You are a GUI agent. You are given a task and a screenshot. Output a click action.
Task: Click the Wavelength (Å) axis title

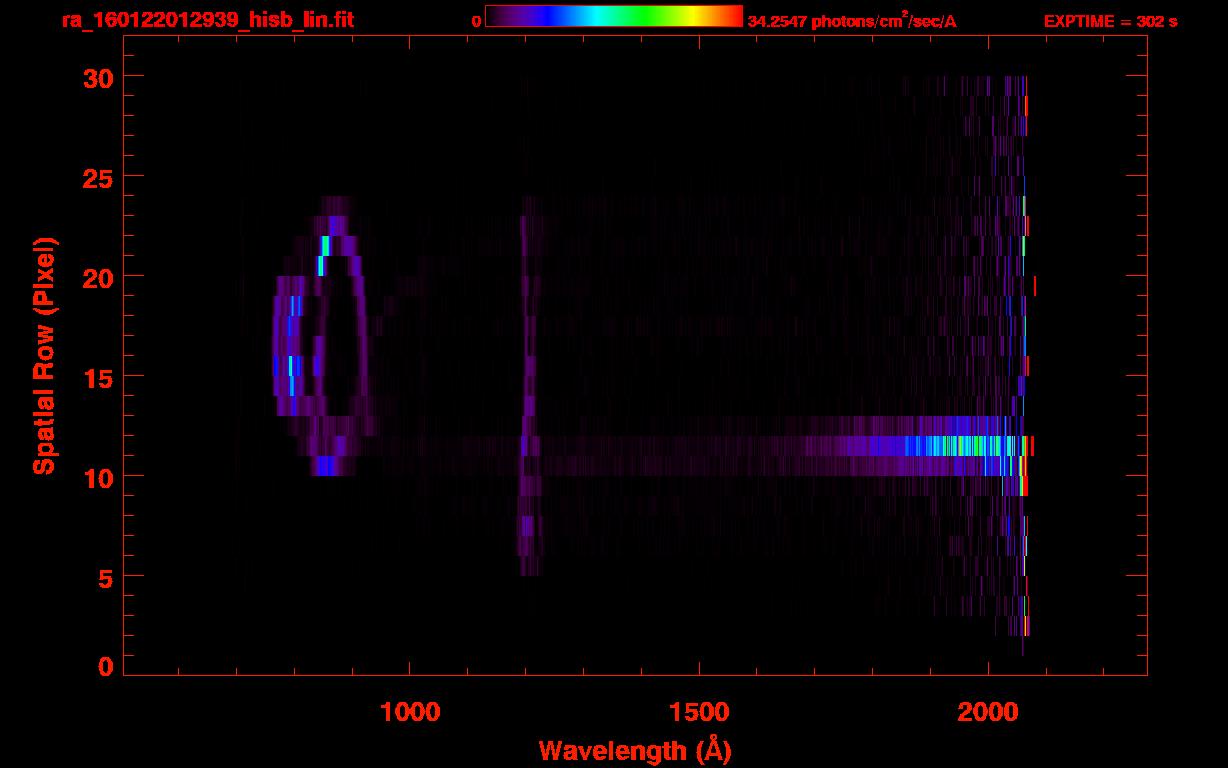(x=634, y=750)
